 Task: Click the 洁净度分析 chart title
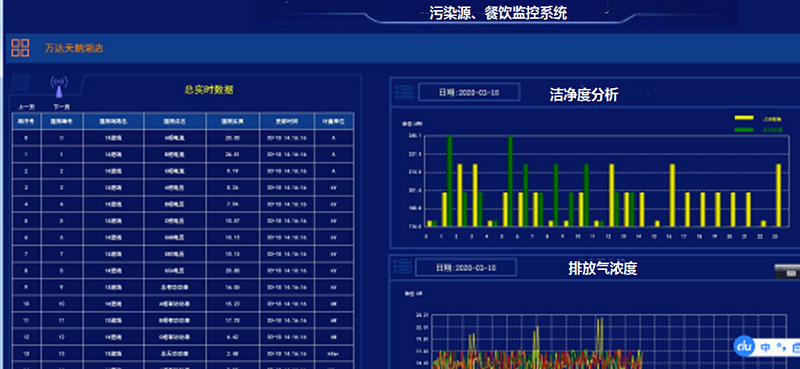coord(584,95)
